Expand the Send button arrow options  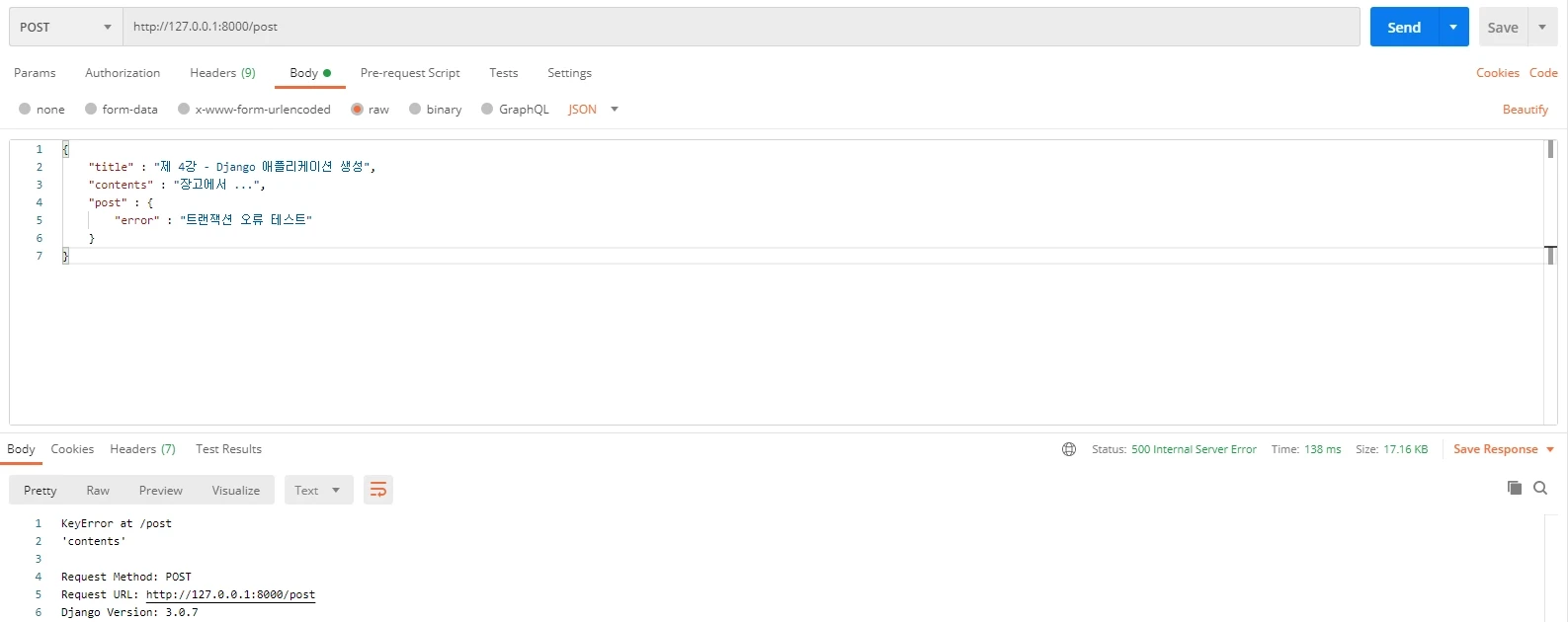(1453, 27)
